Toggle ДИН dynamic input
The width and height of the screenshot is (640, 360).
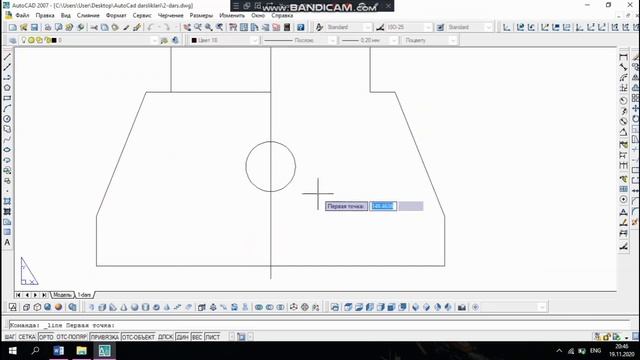tap(182, 337)
